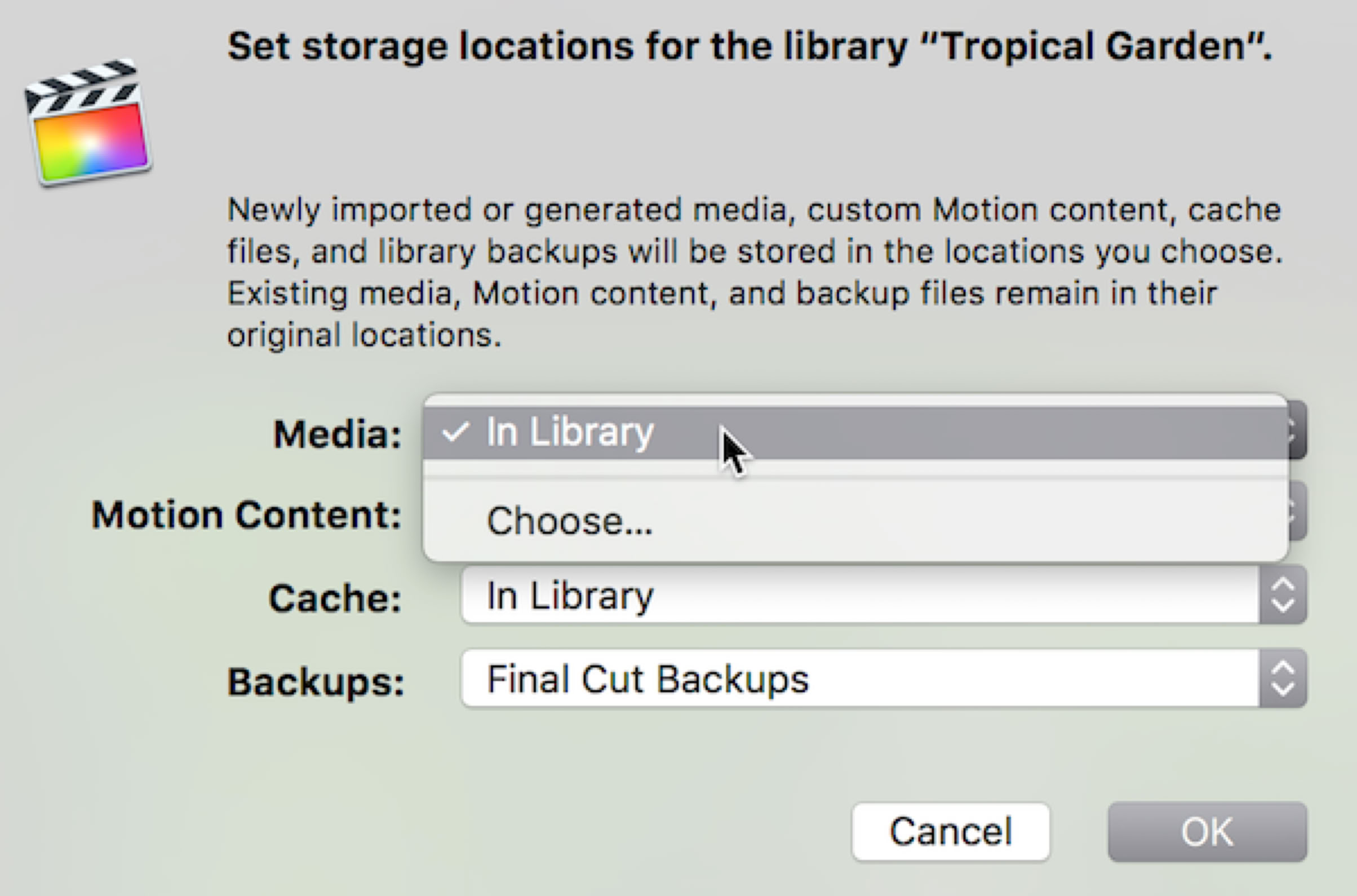The image size is (1357, 896).
Task: Click the Backups: field label
Action: click(x=316, y=682)
